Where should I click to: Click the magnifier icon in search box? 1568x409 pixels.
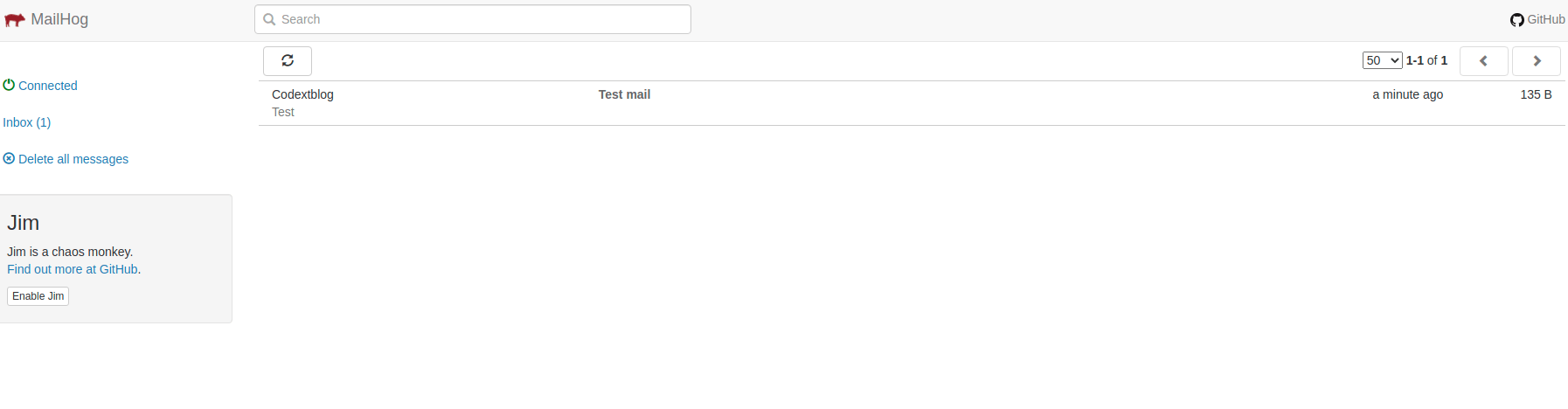(269, 19)
